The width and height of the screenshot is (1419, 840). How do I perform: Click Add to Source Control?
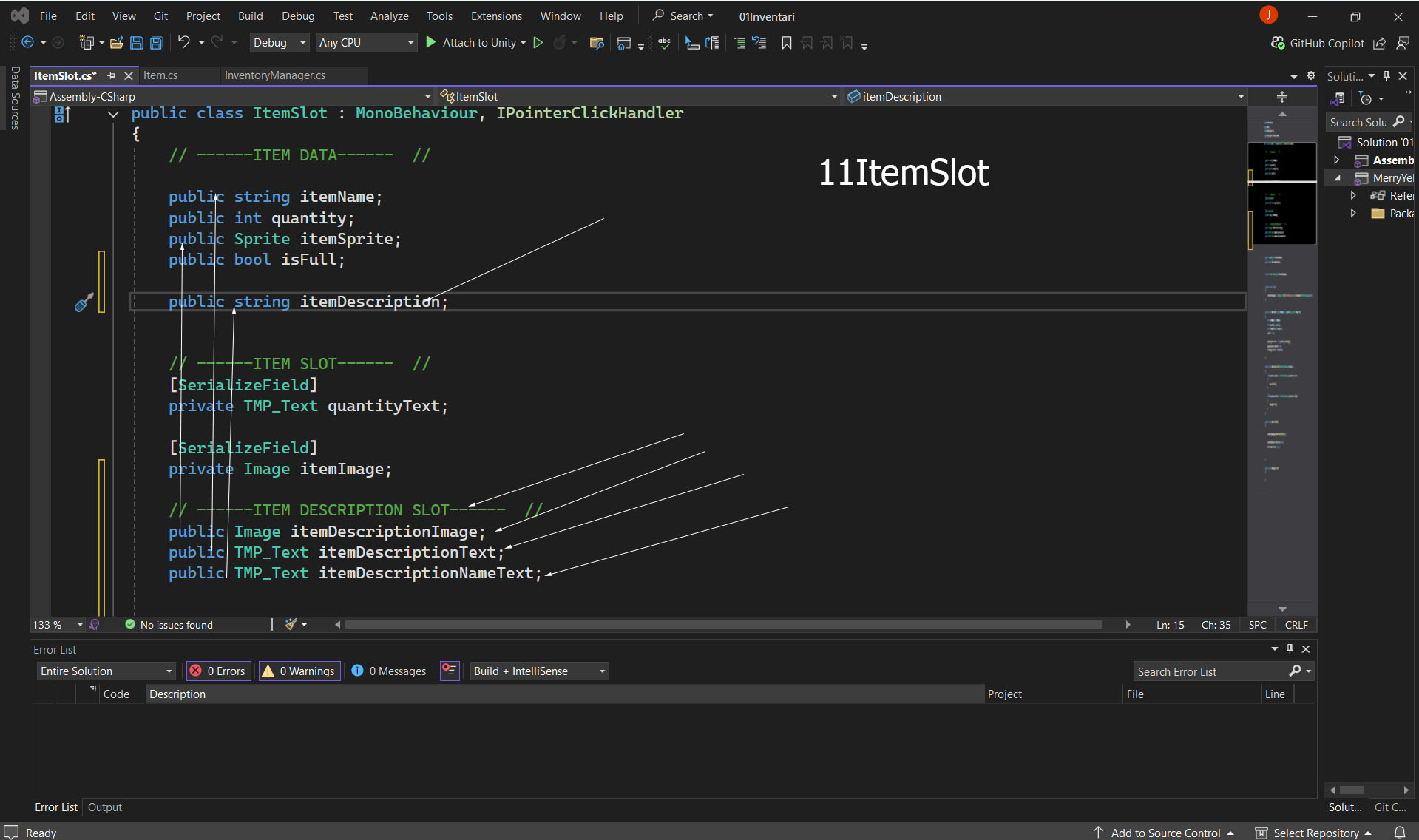1165,833
